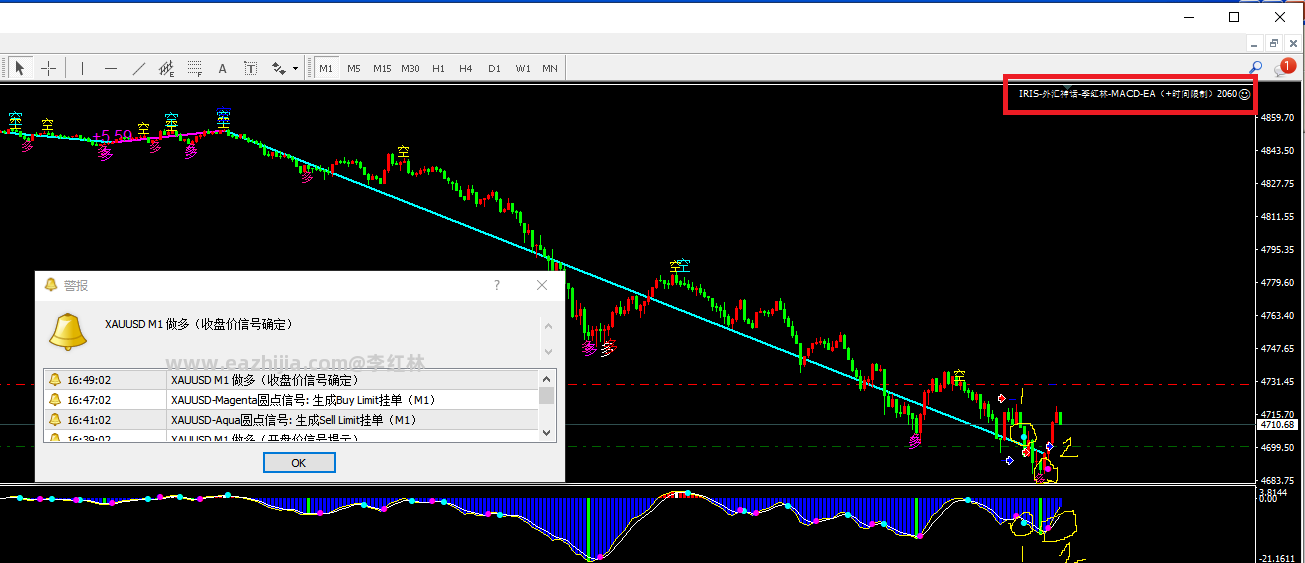Select the Aqua Sell Limit alert row
The width and height of the screenshot is (1305, 563).
tap(291, 420)
